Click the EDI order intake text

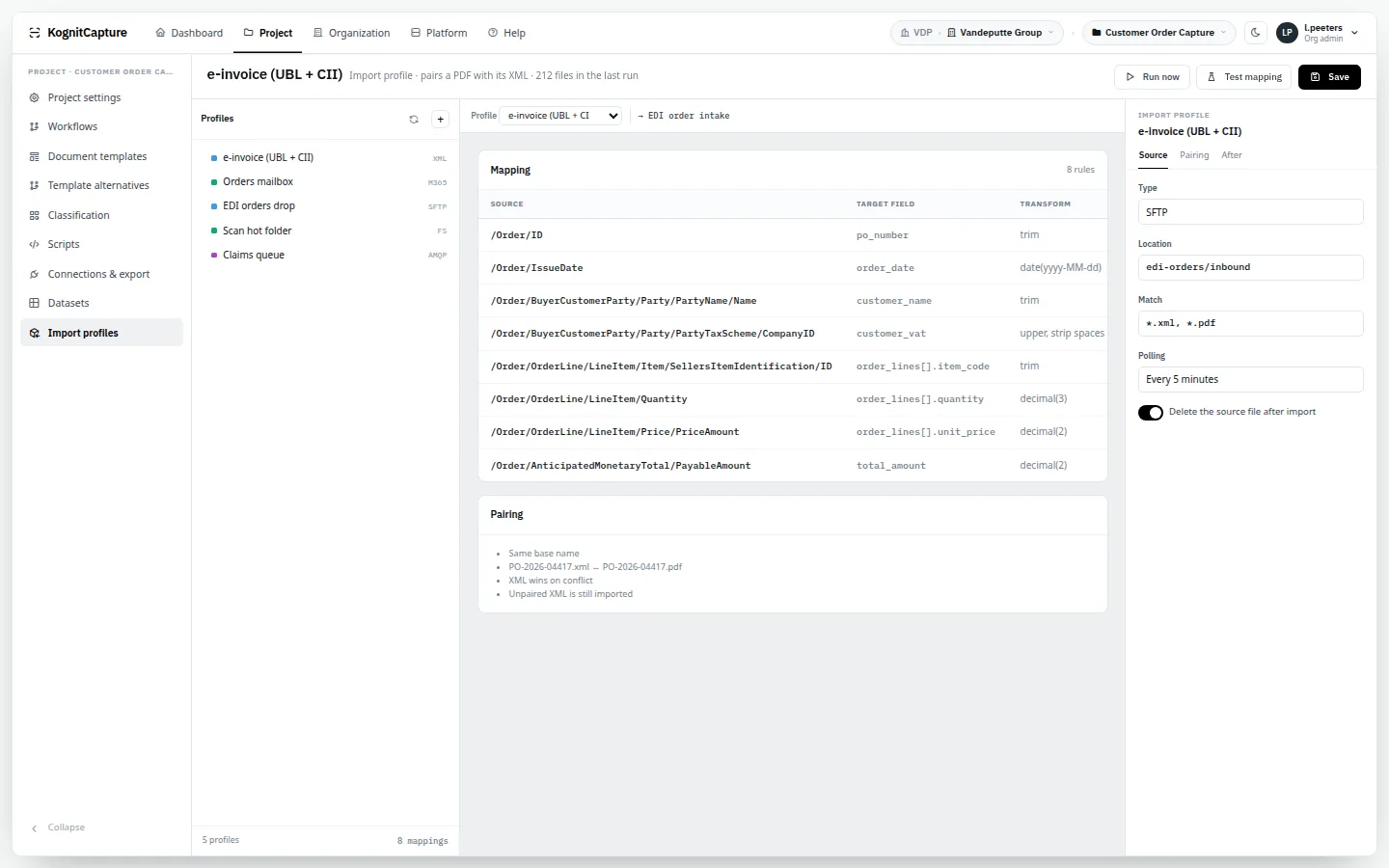[x=689, y=116]
